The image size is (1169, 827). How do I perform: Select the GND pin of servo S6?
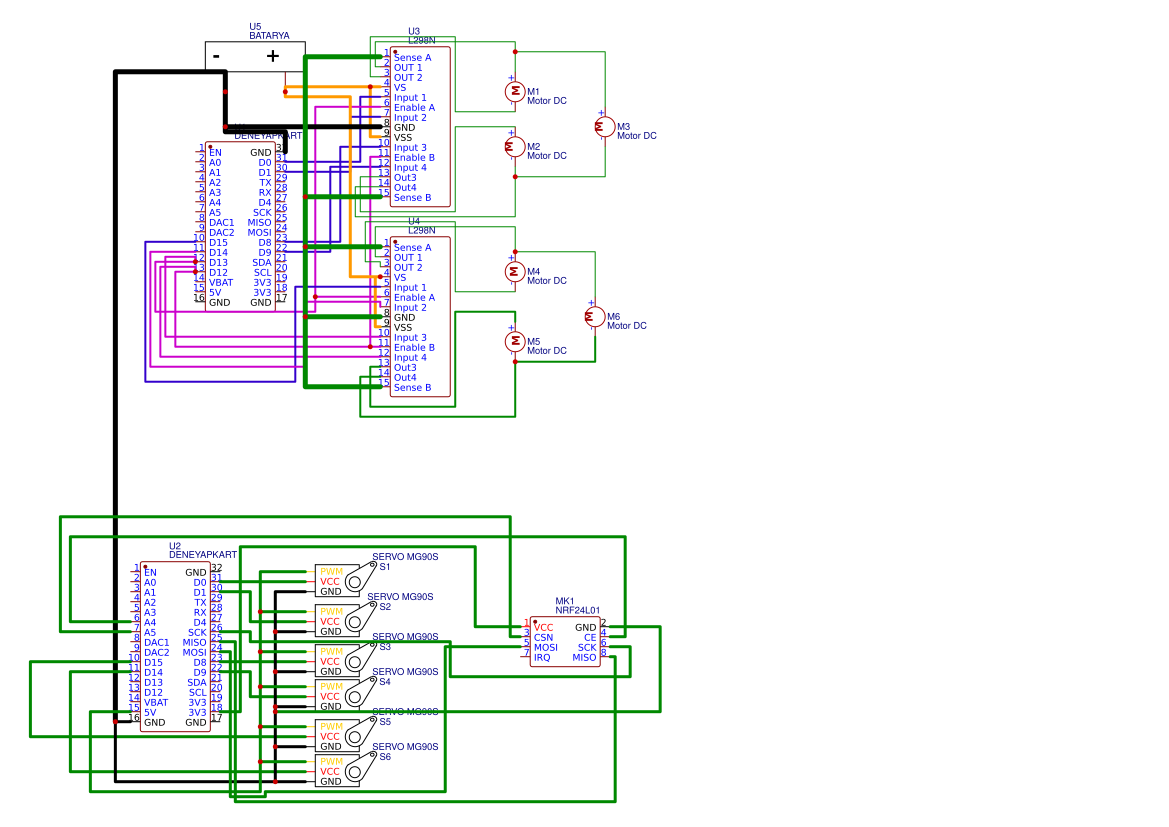point(331,782)
